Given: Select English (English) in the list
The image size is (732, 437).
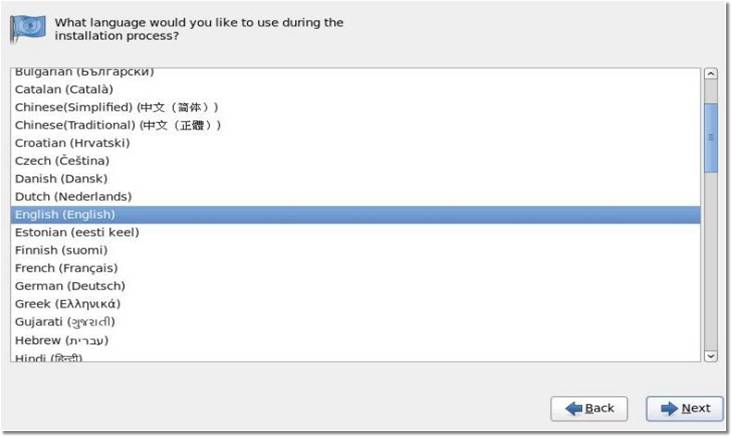Looking at the screenshot, I should click(x=66, y=215).
